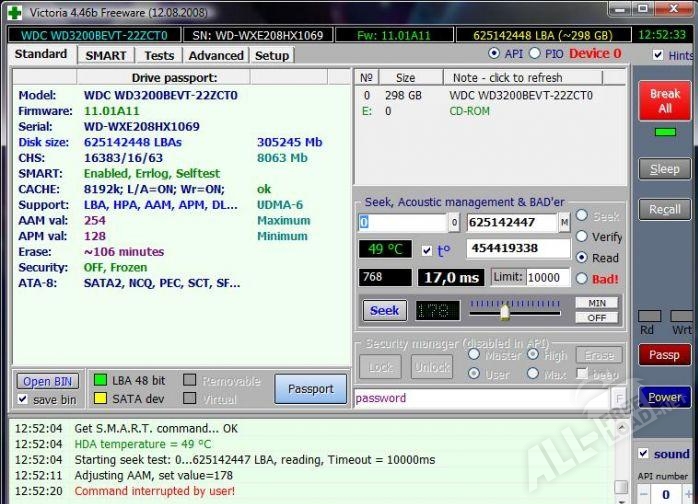The image size is (698, 504).
Task: Click the Break All red button
Action: point(664,101)
